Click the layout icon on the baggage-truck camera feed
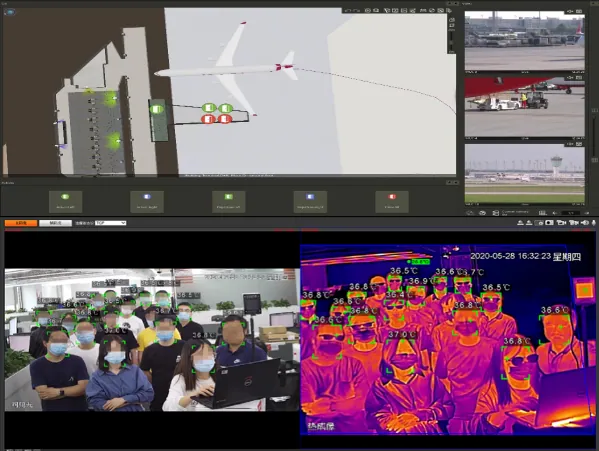The width and height of the screenshot is (599, 451). tap(579, 78)
